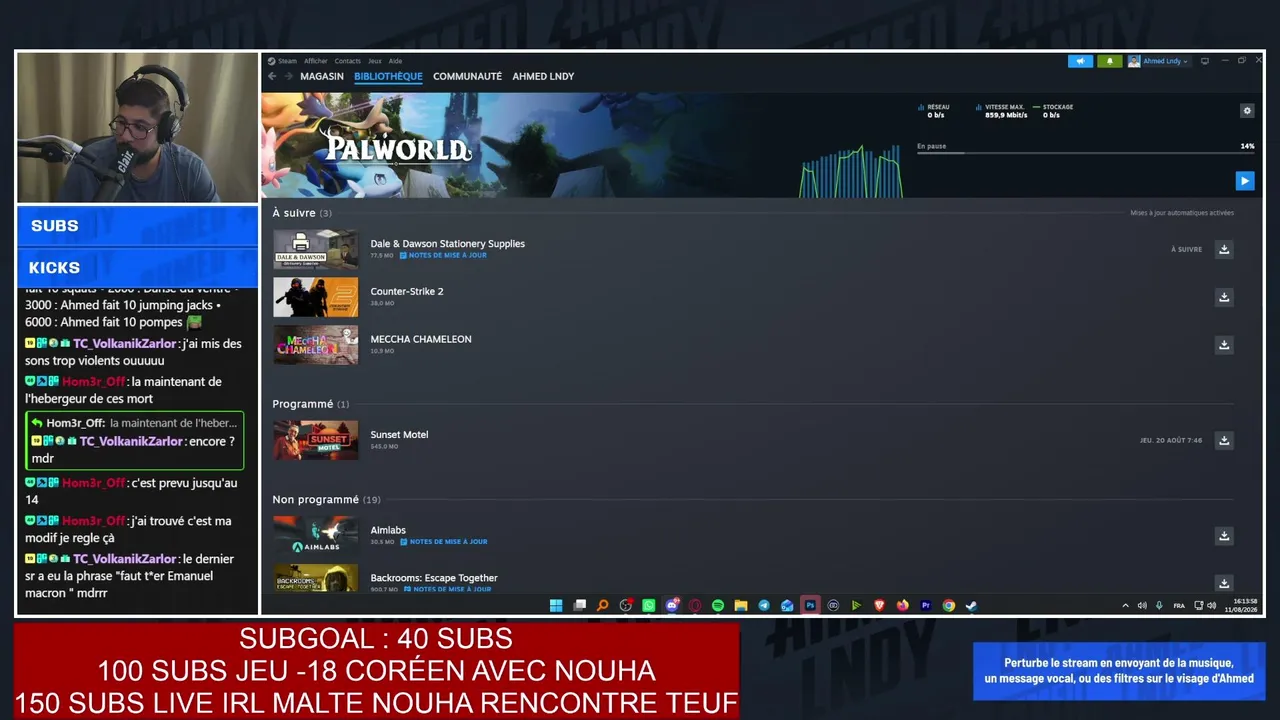Open Premiere Pro from the taskbar

(x=926, y=605)
